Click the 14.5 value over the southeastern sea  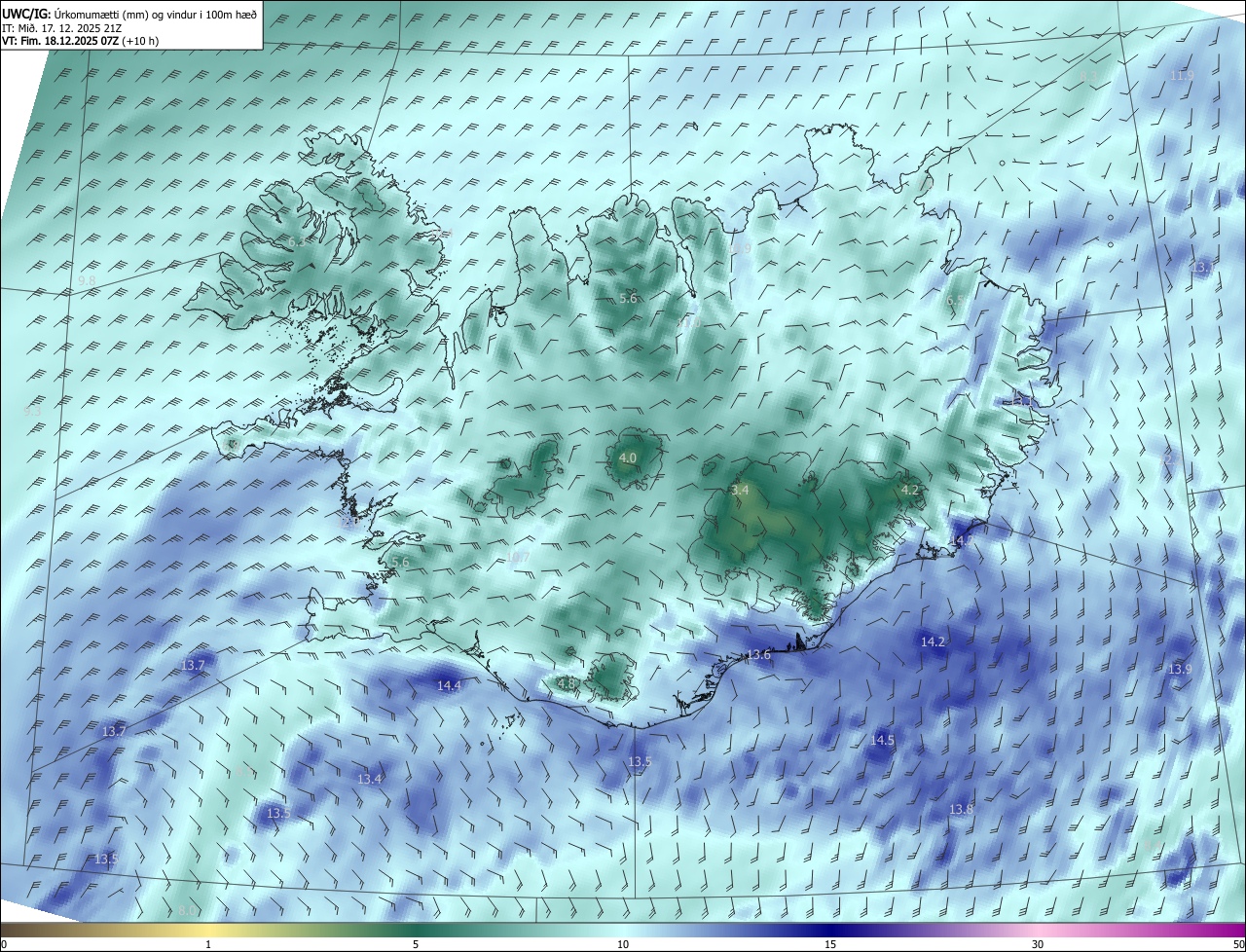click(882, 740)
